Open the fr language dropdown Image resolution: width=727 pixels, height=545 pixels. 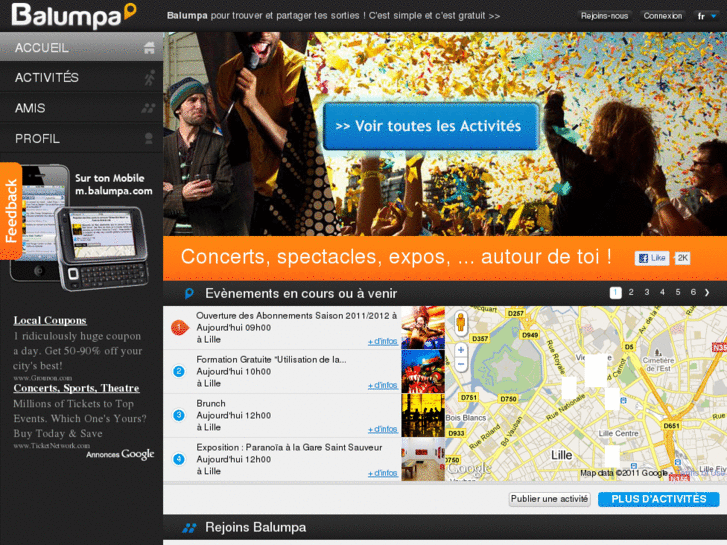click(707, 16)
